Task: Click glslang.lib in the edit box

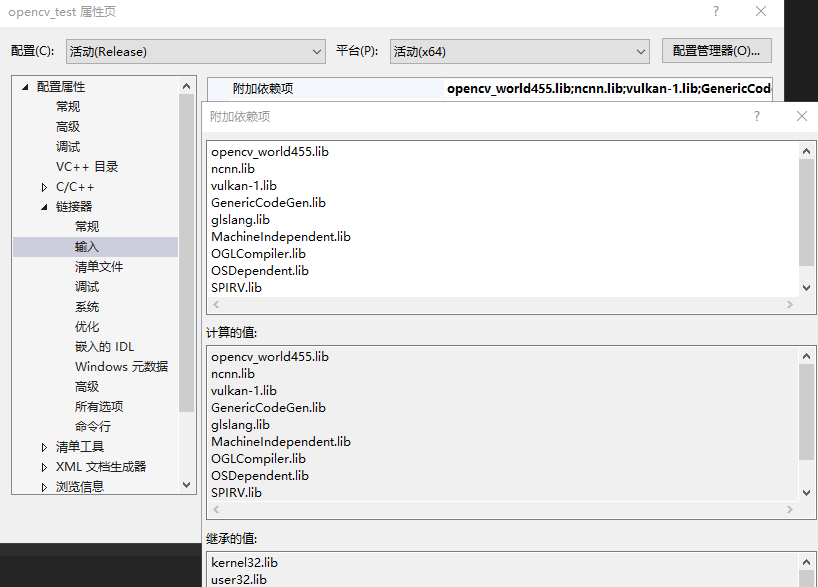Action: click(x=240, y=220)
